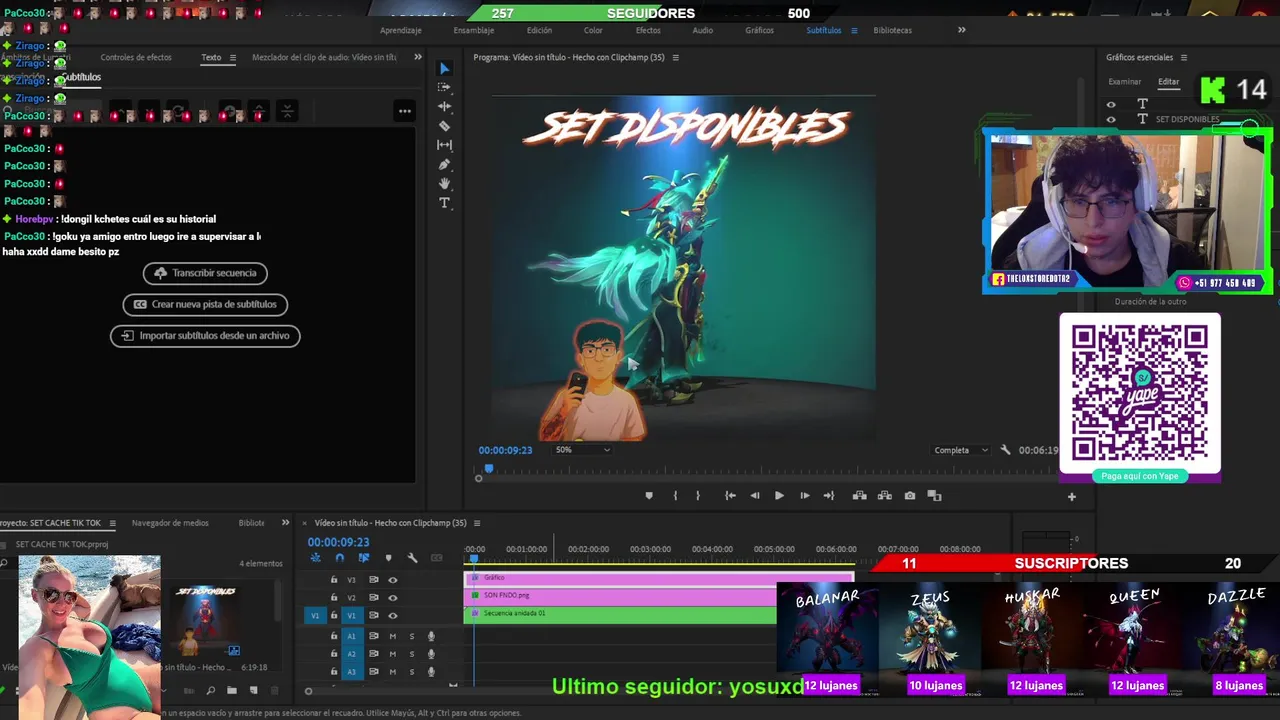
Task: Step forward one frame
Action: click(x=804, y=496)
